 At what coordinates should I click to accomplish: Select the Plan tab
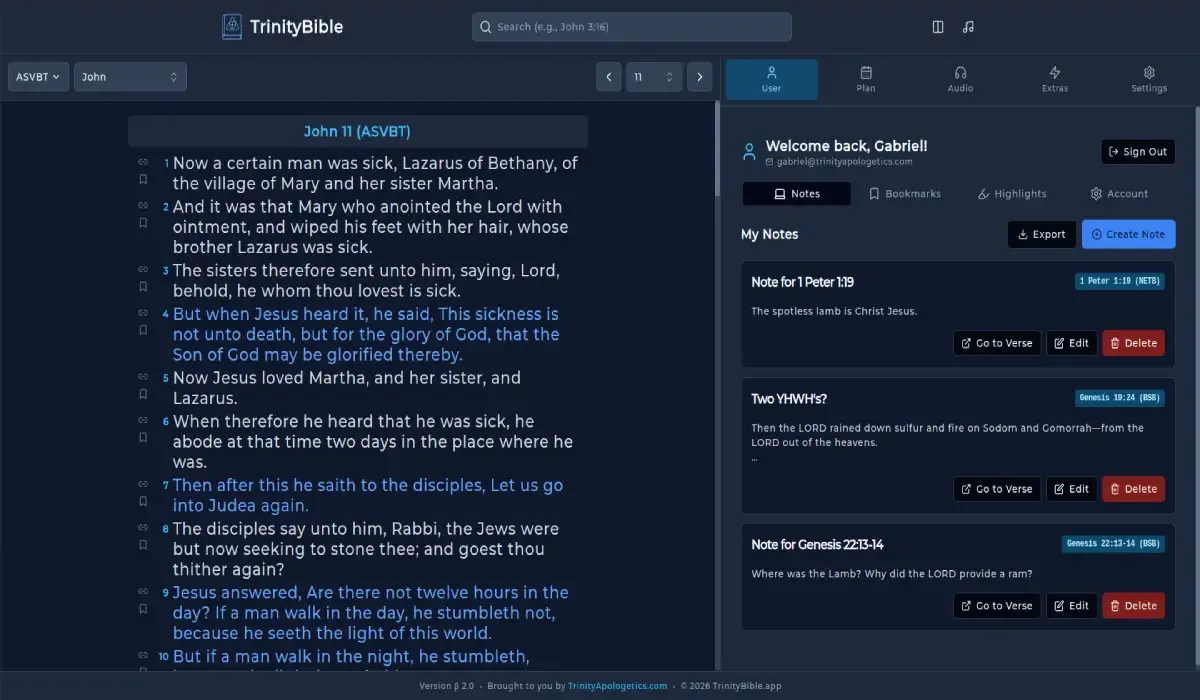[x=865, y=79]
